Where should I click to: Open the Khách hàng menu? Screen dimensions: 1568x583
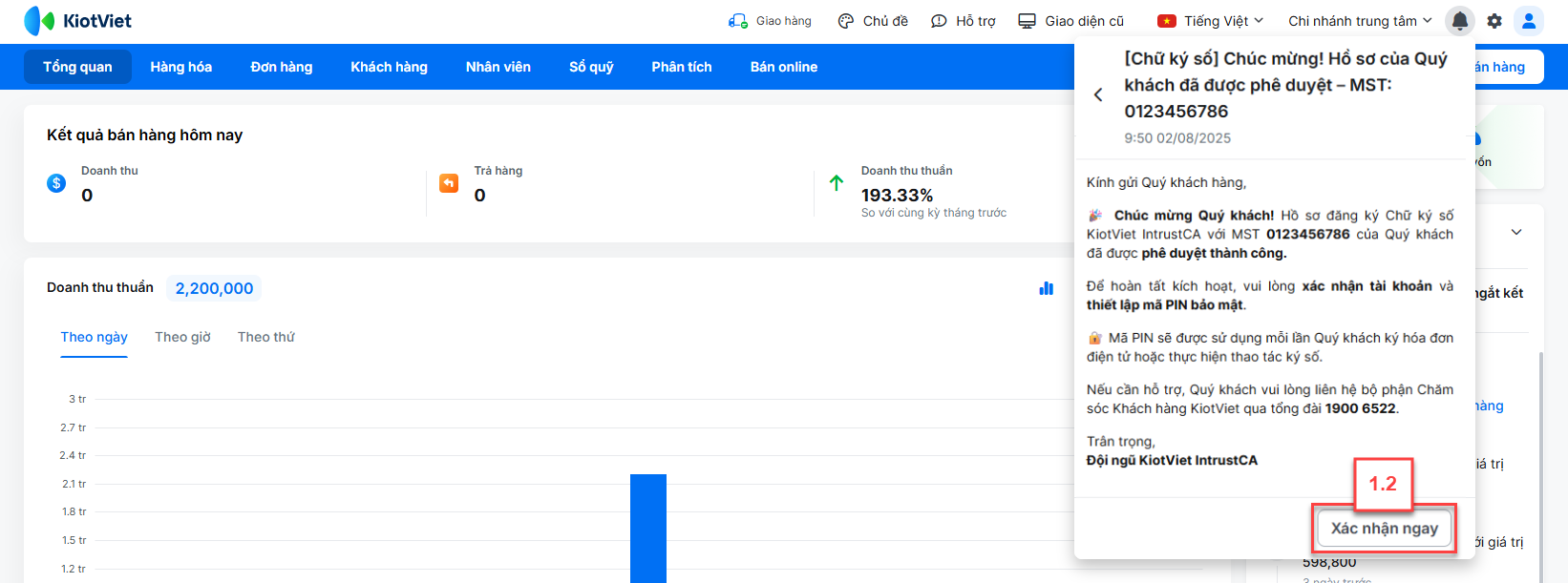pos(389,67)
